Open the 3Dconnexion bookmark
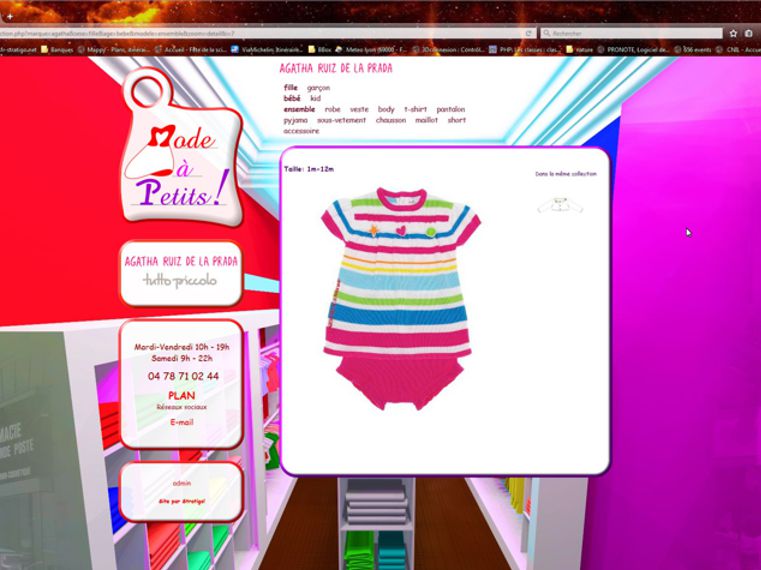The width and height of the screenshot is (761, 570). 448,50
